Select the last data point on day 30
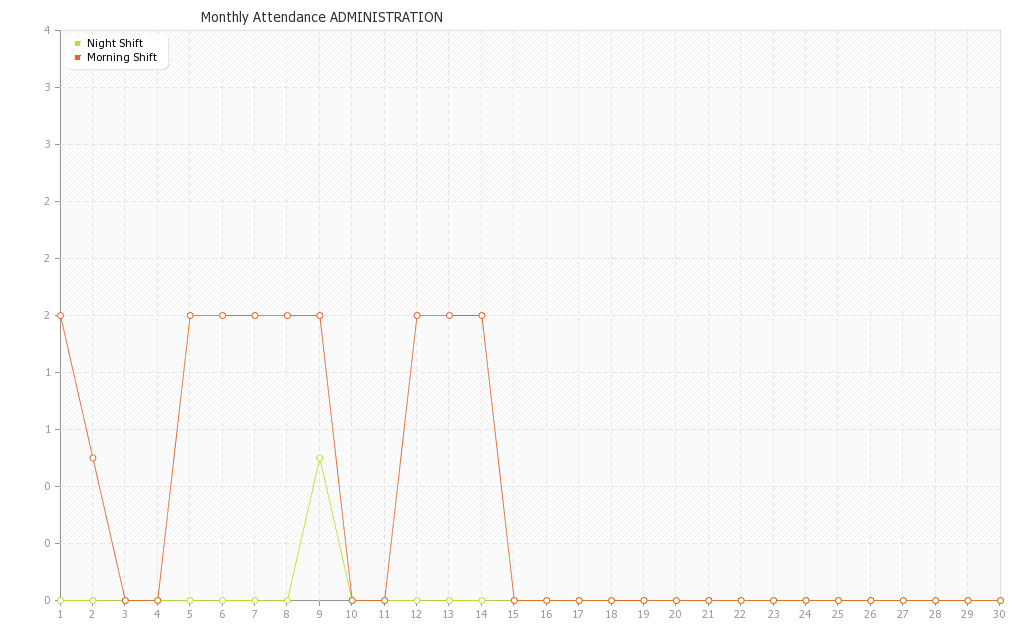Image resolution: width=1024 pixels, height=640 pixels. 1000,600
